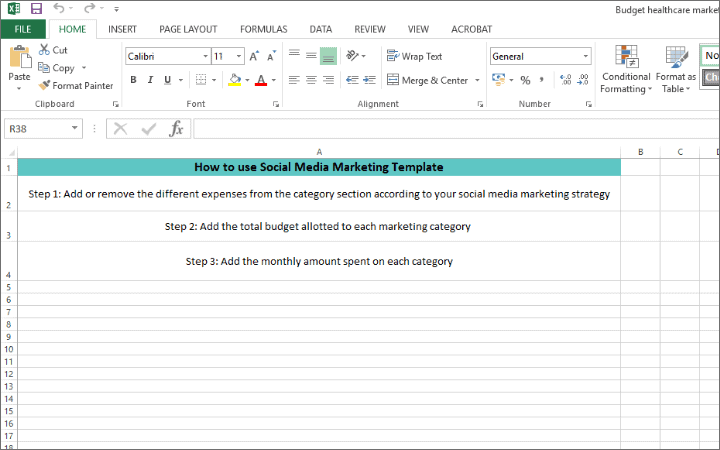Click the Save icon in quick access toolbar
720x450 pixels.
coord(36,9)
